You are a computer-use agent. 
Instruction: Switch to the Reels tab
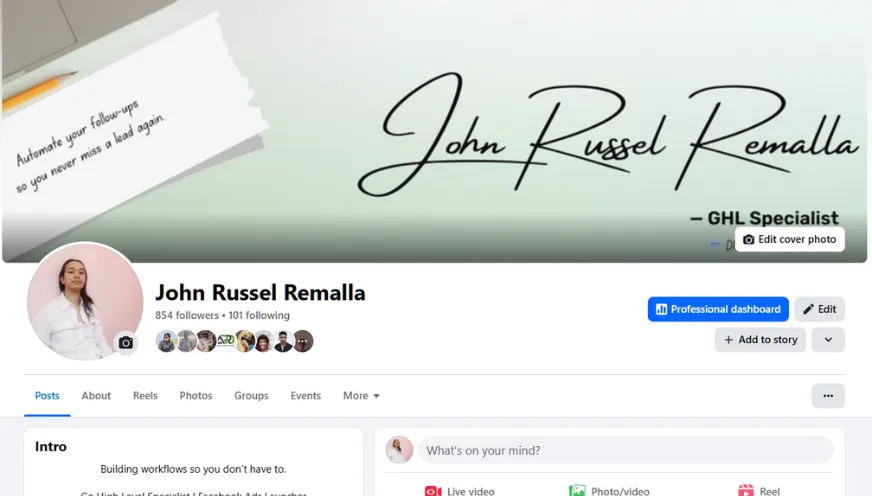coord(145,396)
